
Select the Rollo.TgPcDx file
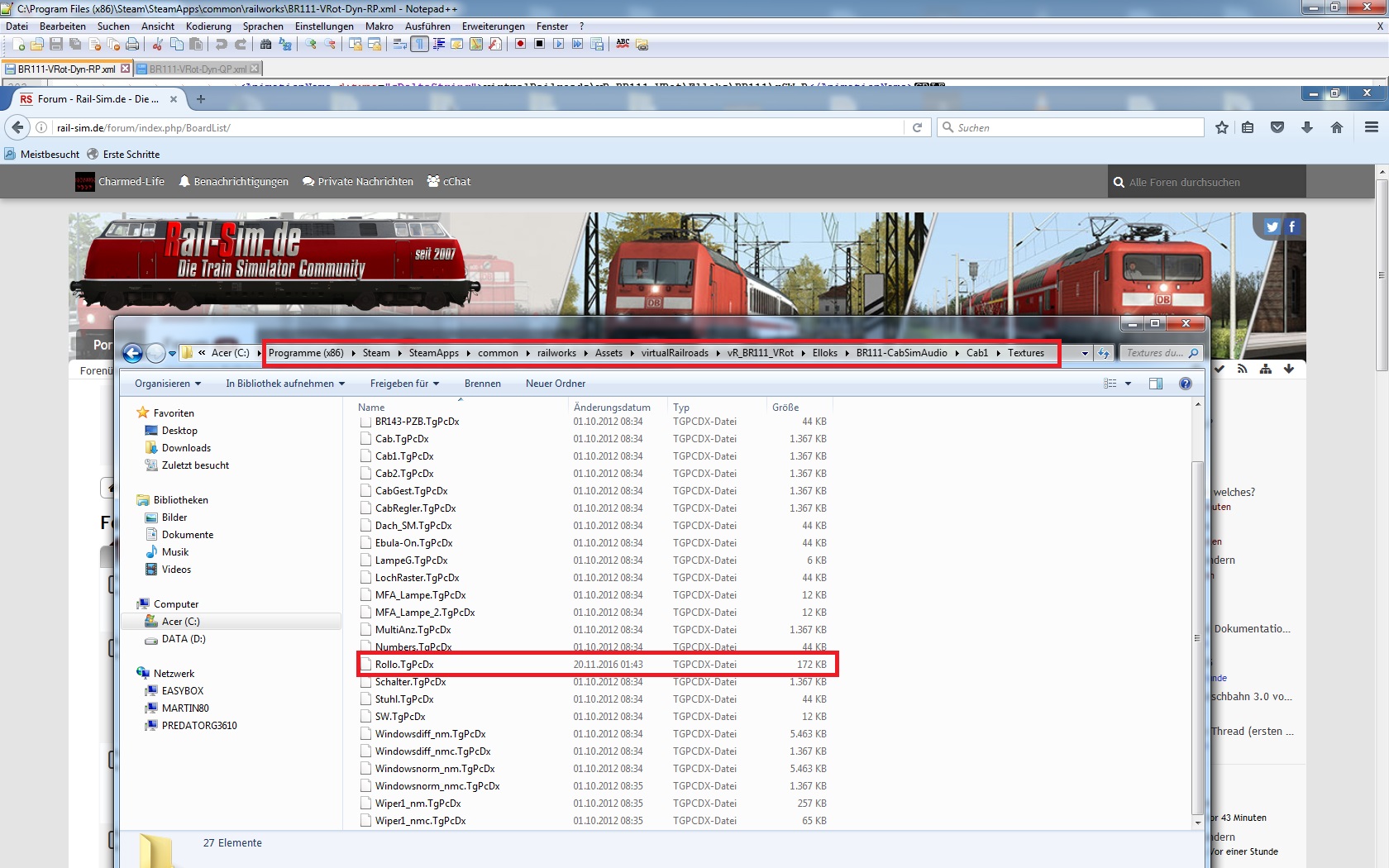tap(404, 665)
